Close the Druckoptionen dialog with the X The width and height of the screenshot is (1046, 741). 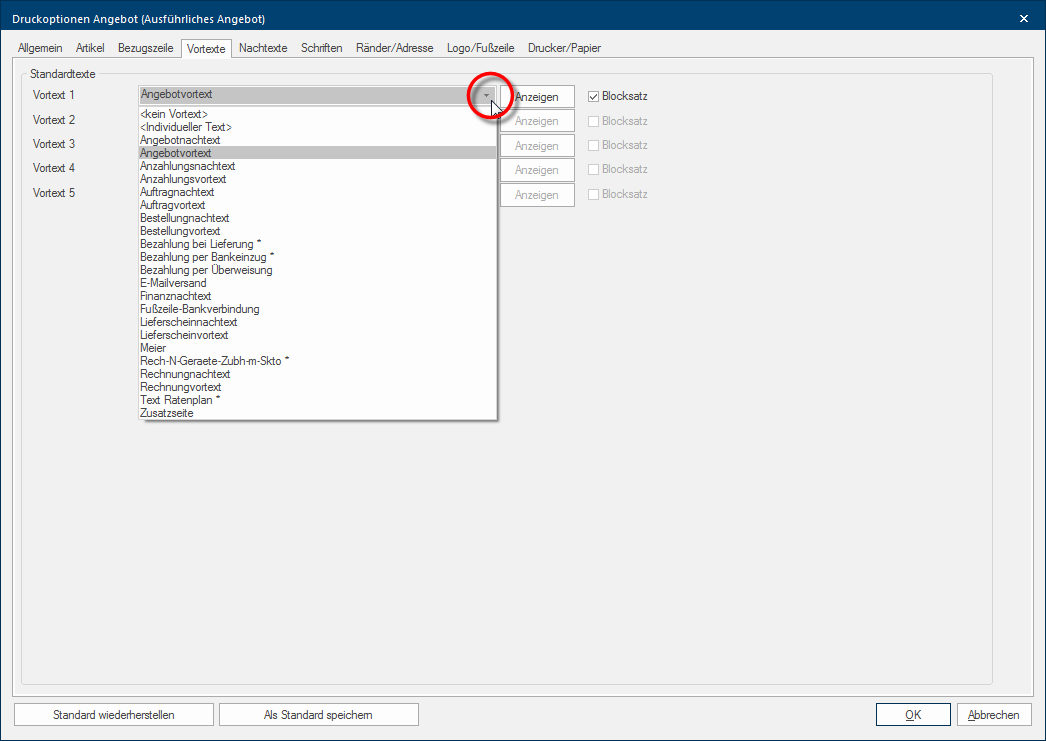(1023, 18)
